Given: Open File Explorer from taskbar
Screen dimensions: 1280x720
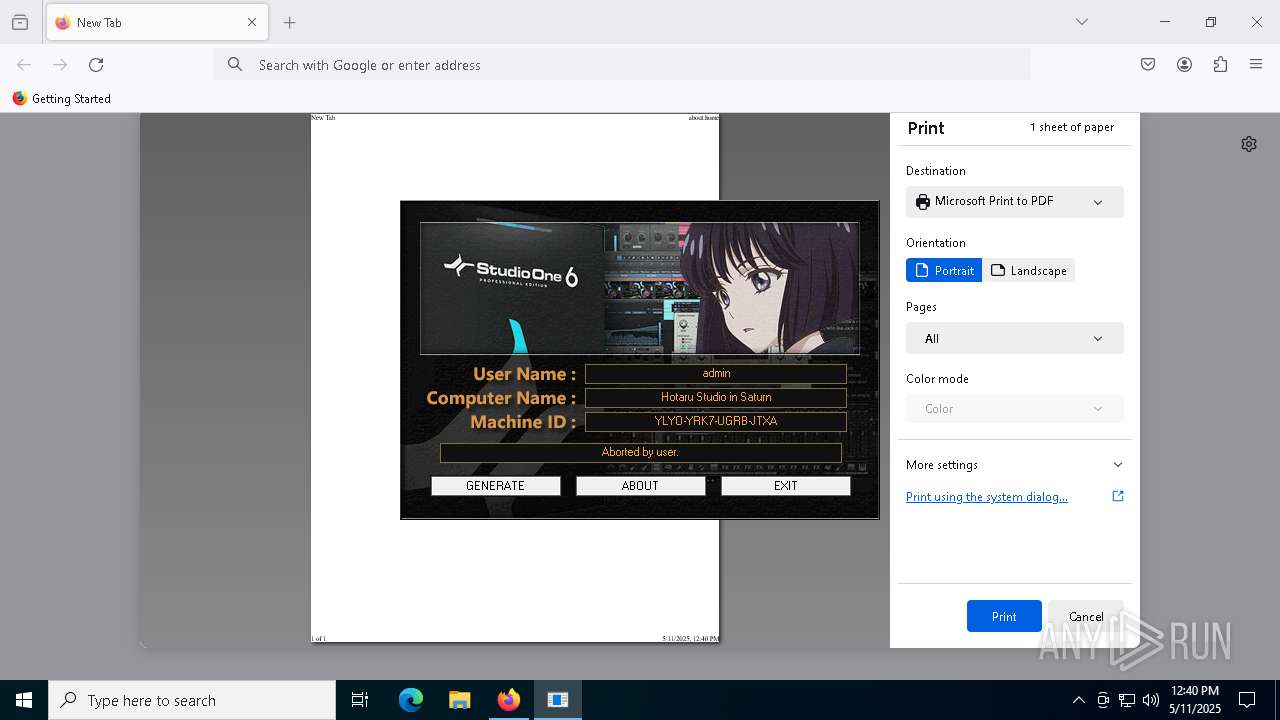Looking at the screenshot, I should click(459, 700).
